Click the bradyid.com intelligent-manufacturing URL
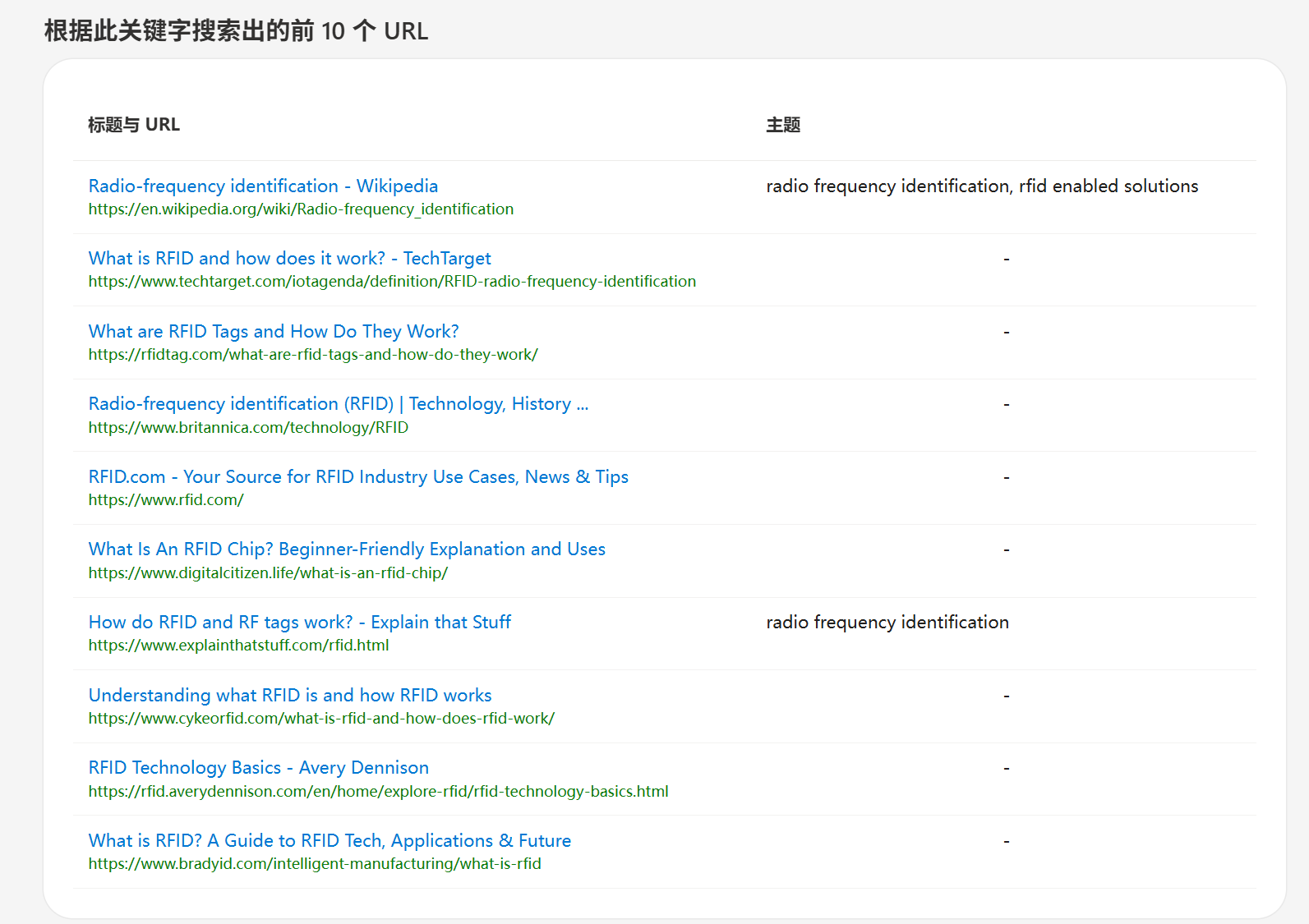 [x=315, y=864]
